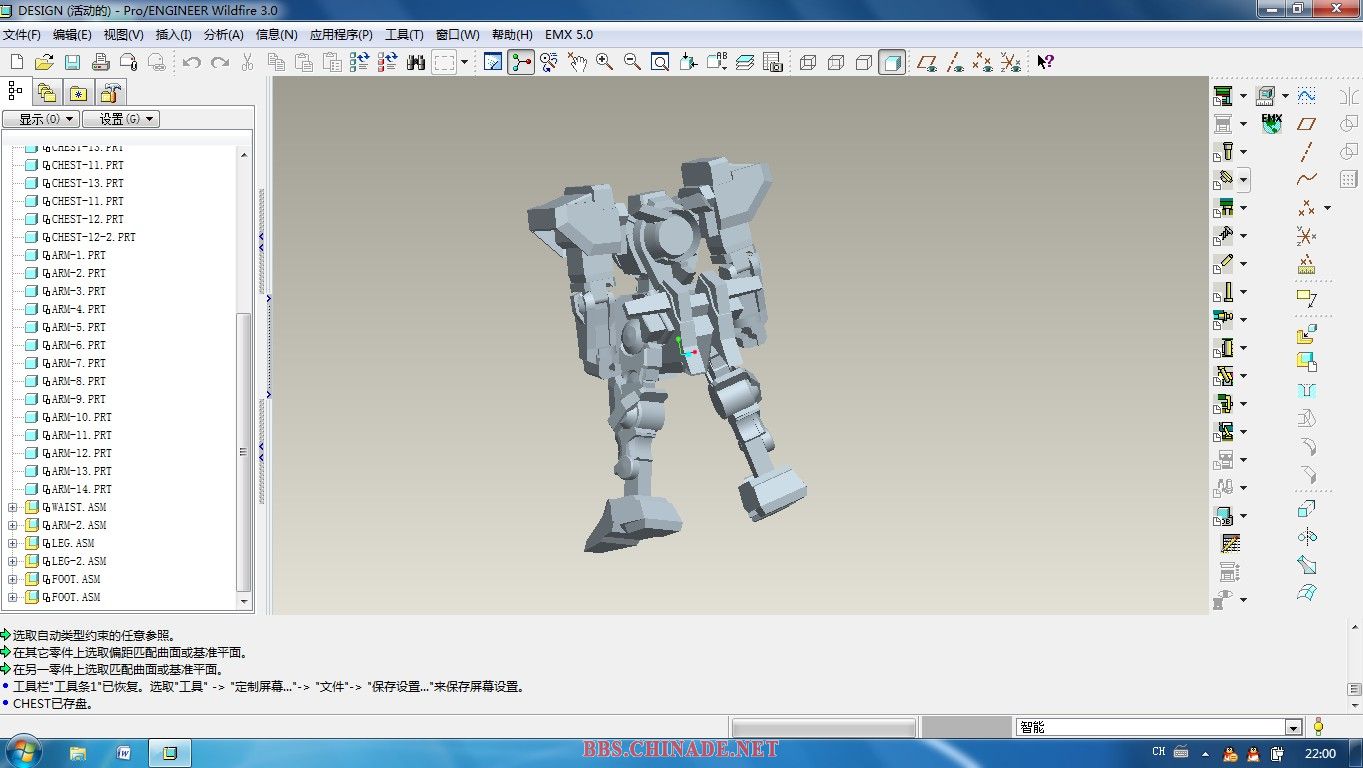
Task: Open the 智能 selection filter dropdown
Action: [x=1293, y=728]
